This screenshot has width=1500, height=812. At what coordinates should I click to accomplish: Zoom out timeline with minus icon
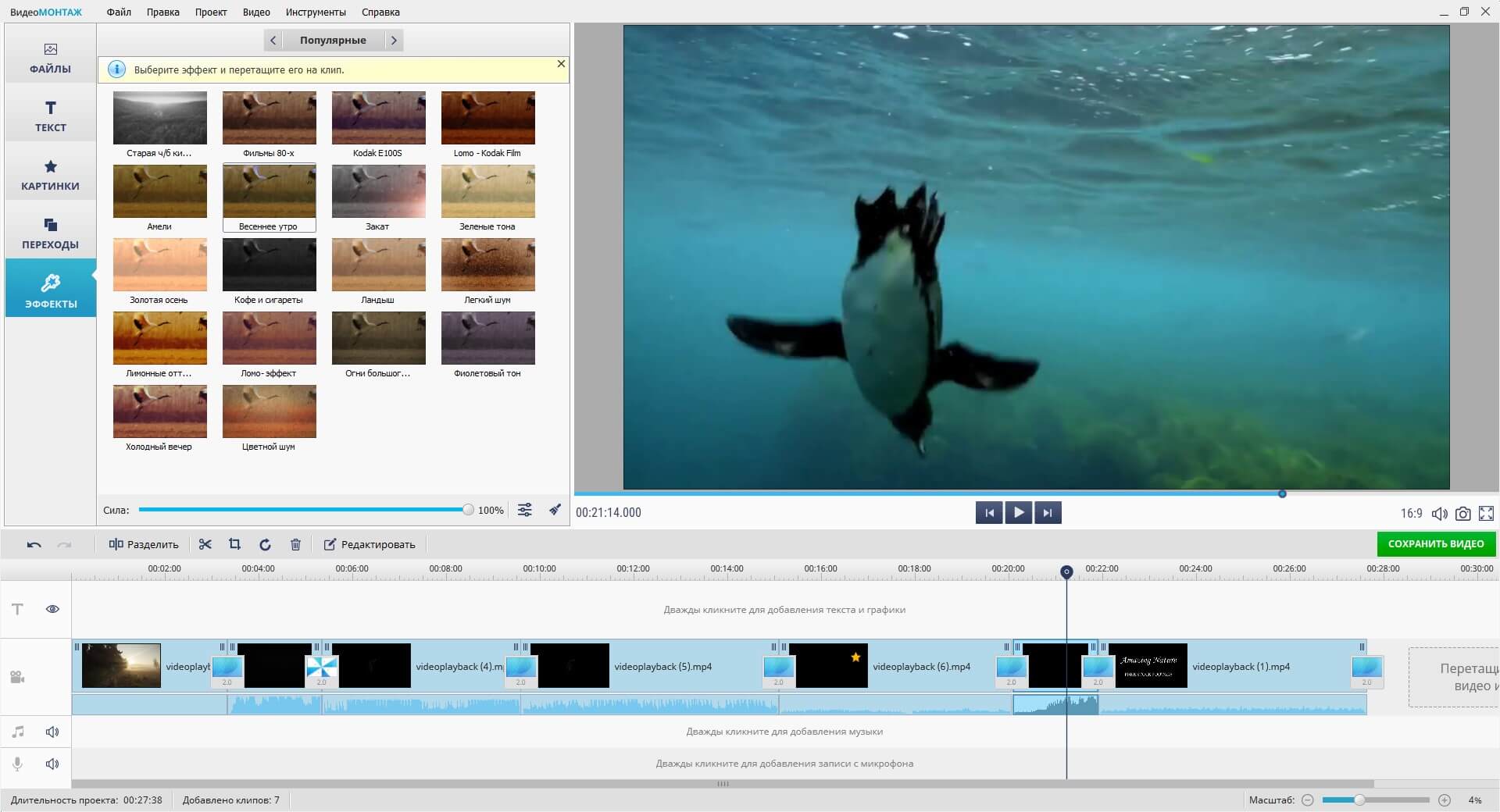[x=1308, y=800]
